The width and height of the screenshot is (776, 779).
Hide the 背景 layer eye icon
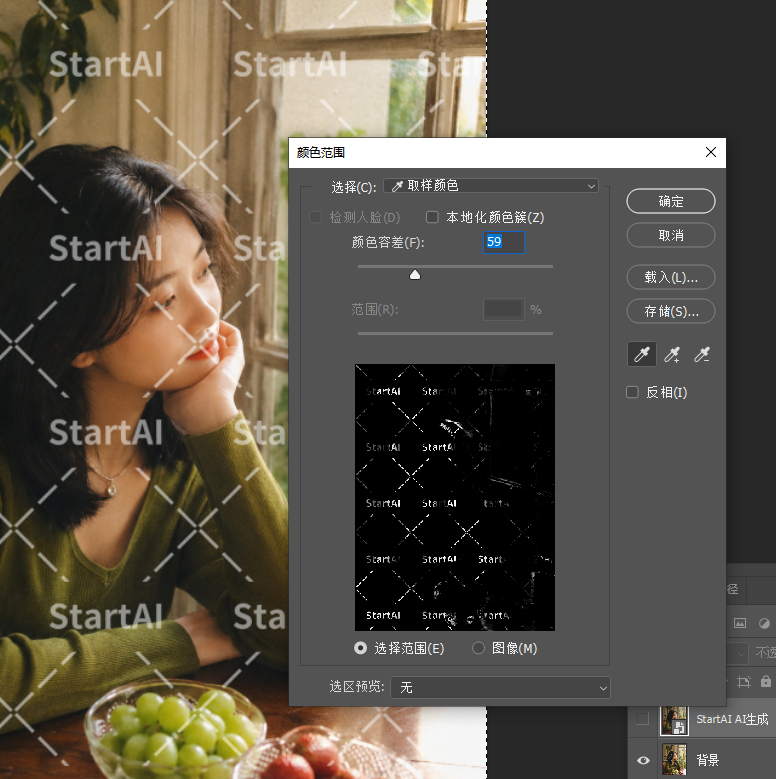coord(643,760)
